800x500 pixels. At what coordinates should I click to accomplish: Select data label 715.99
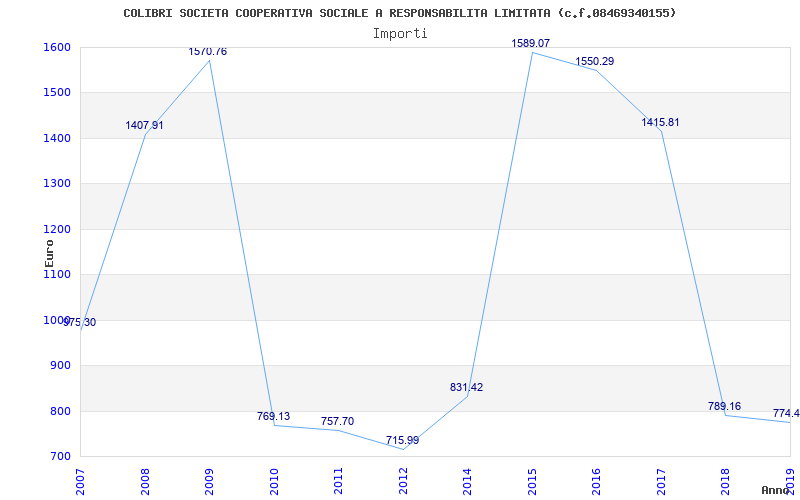pyautogui.click(x=403, y=440)
